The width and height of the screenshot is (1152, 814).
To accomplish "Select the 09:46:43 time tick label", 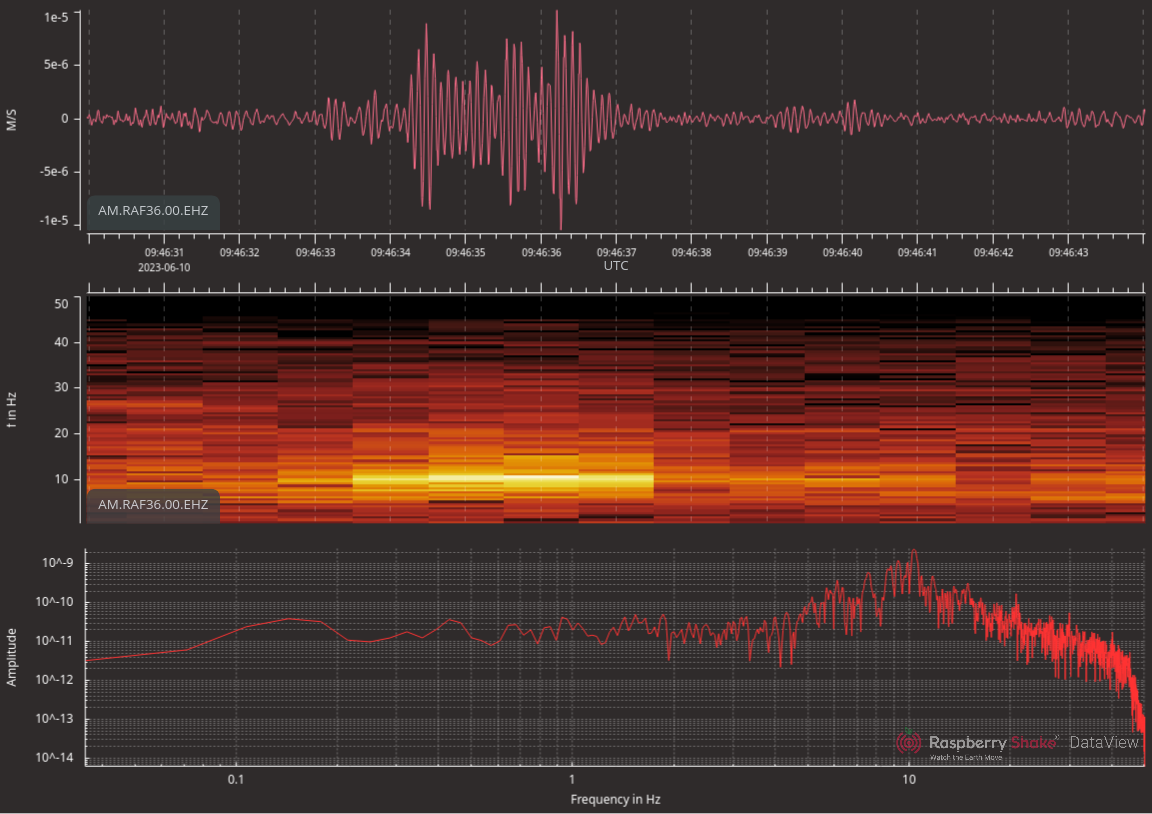I will click(x=1068, y=253).
